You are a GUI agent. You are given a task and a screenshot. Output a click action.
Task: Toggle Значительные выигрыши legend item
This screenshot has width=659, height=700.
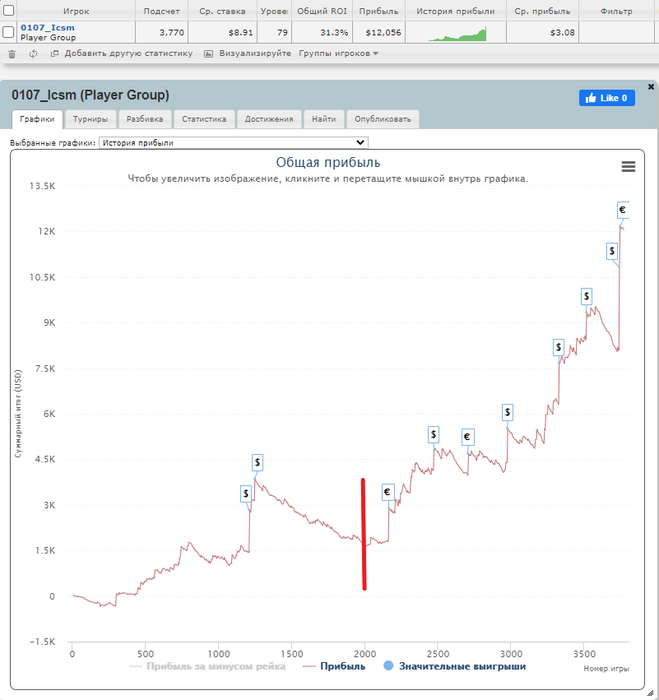pyautogui.click(x=455, y=667)
